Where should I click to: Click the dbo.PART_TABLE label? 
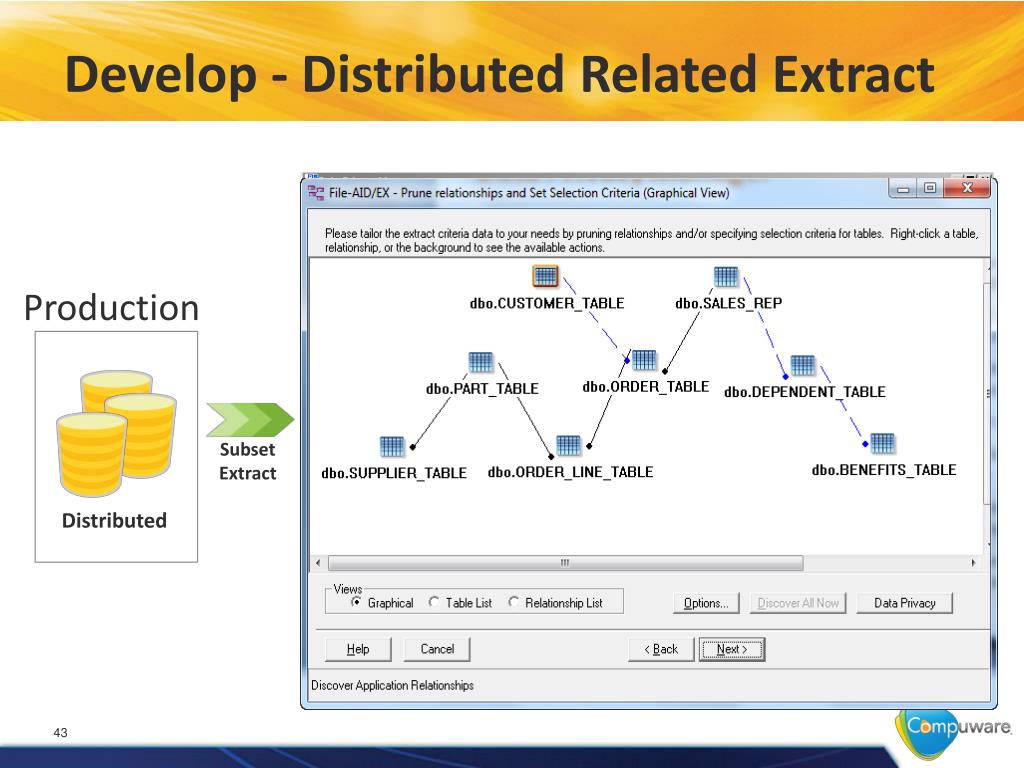point(482,389)
